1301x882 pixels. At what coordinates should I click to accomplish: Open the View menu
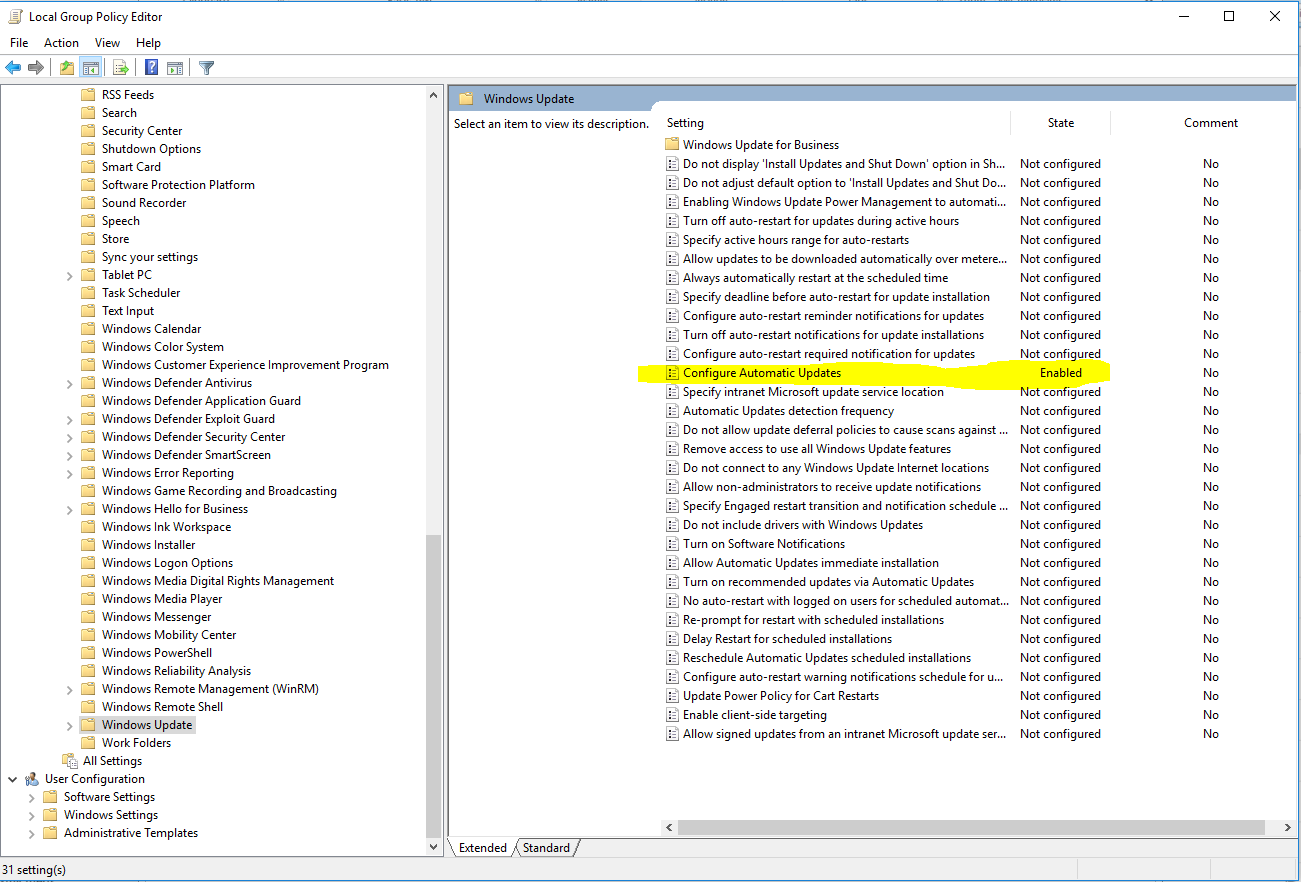pos(107,43)
